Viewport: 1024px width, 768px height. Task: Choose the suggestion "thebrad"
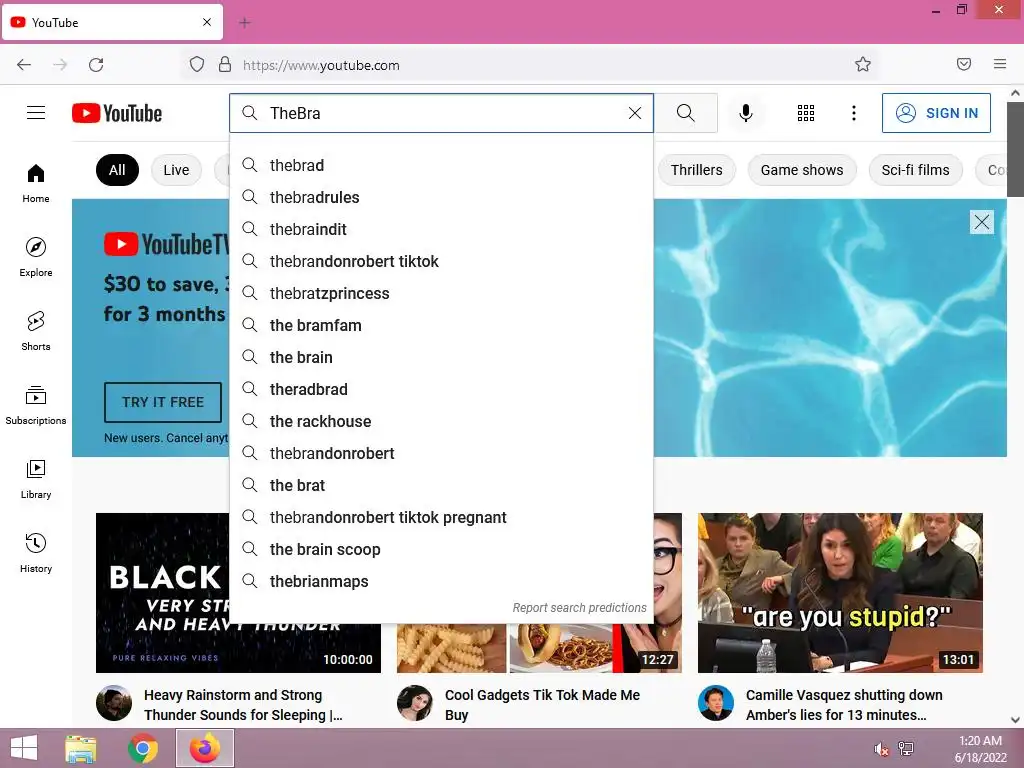(441, 165)
